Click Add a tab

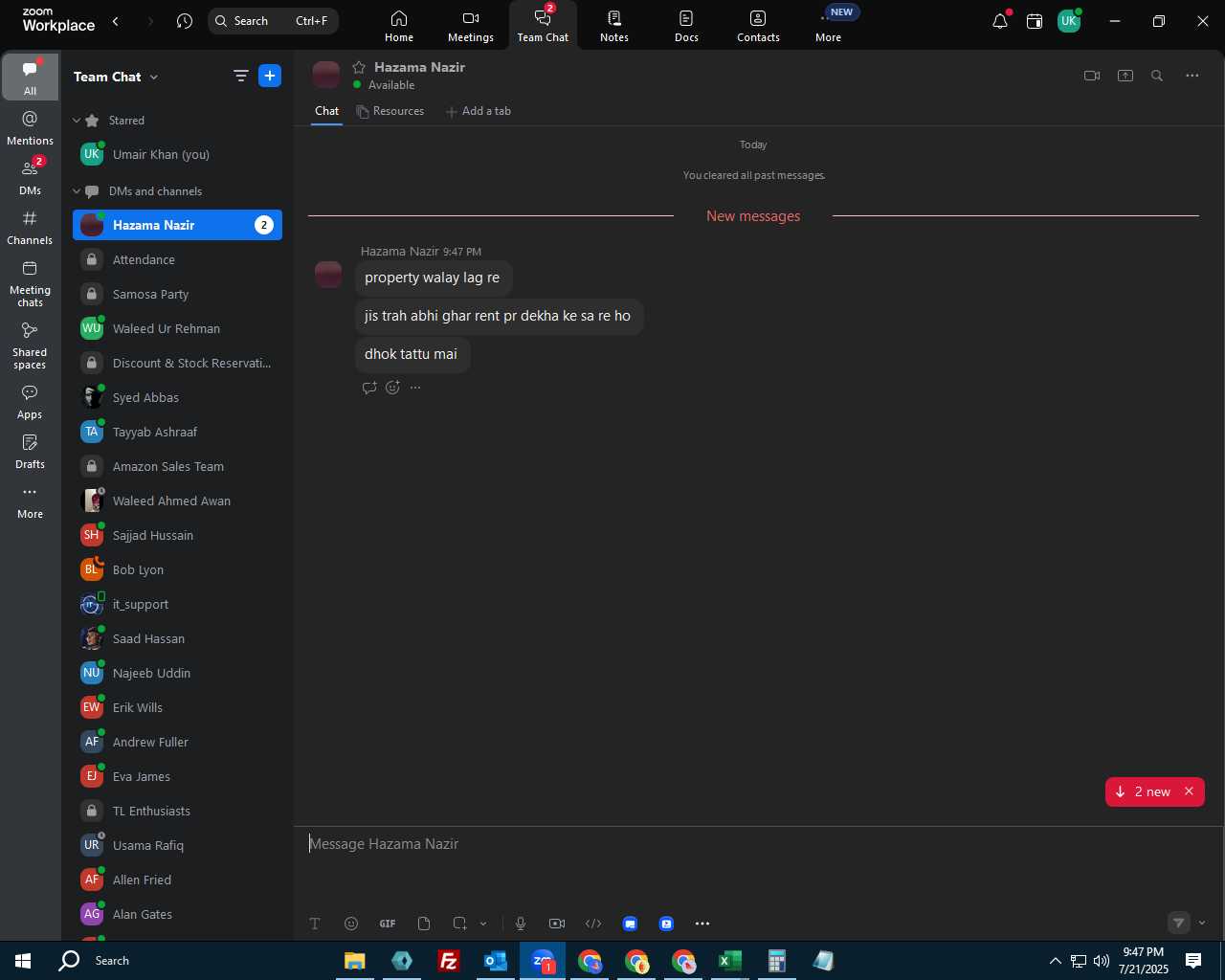click(479, 111)
